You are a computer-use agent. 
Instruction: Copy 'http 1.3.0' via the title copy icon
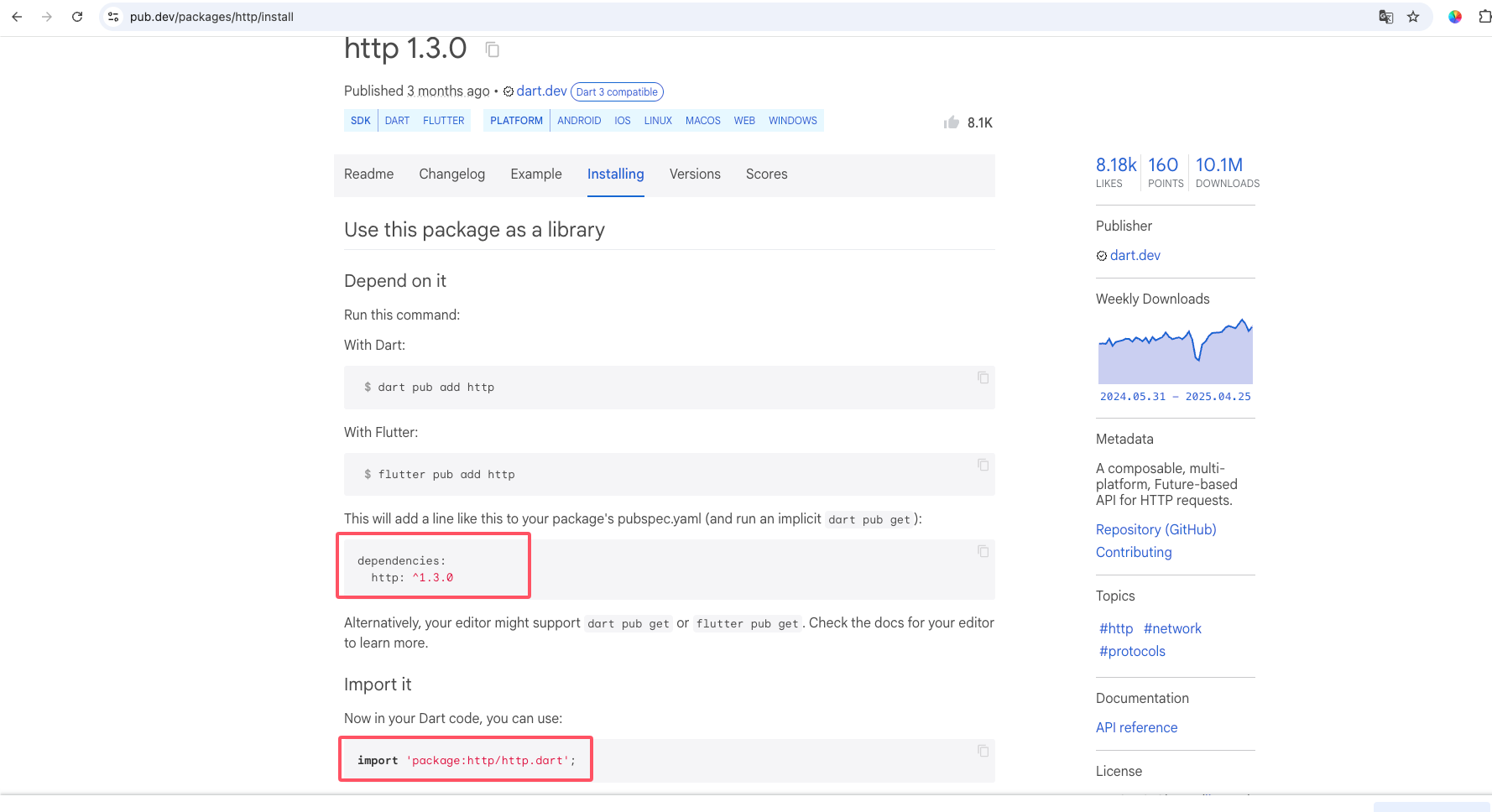[x=493, y=49]
